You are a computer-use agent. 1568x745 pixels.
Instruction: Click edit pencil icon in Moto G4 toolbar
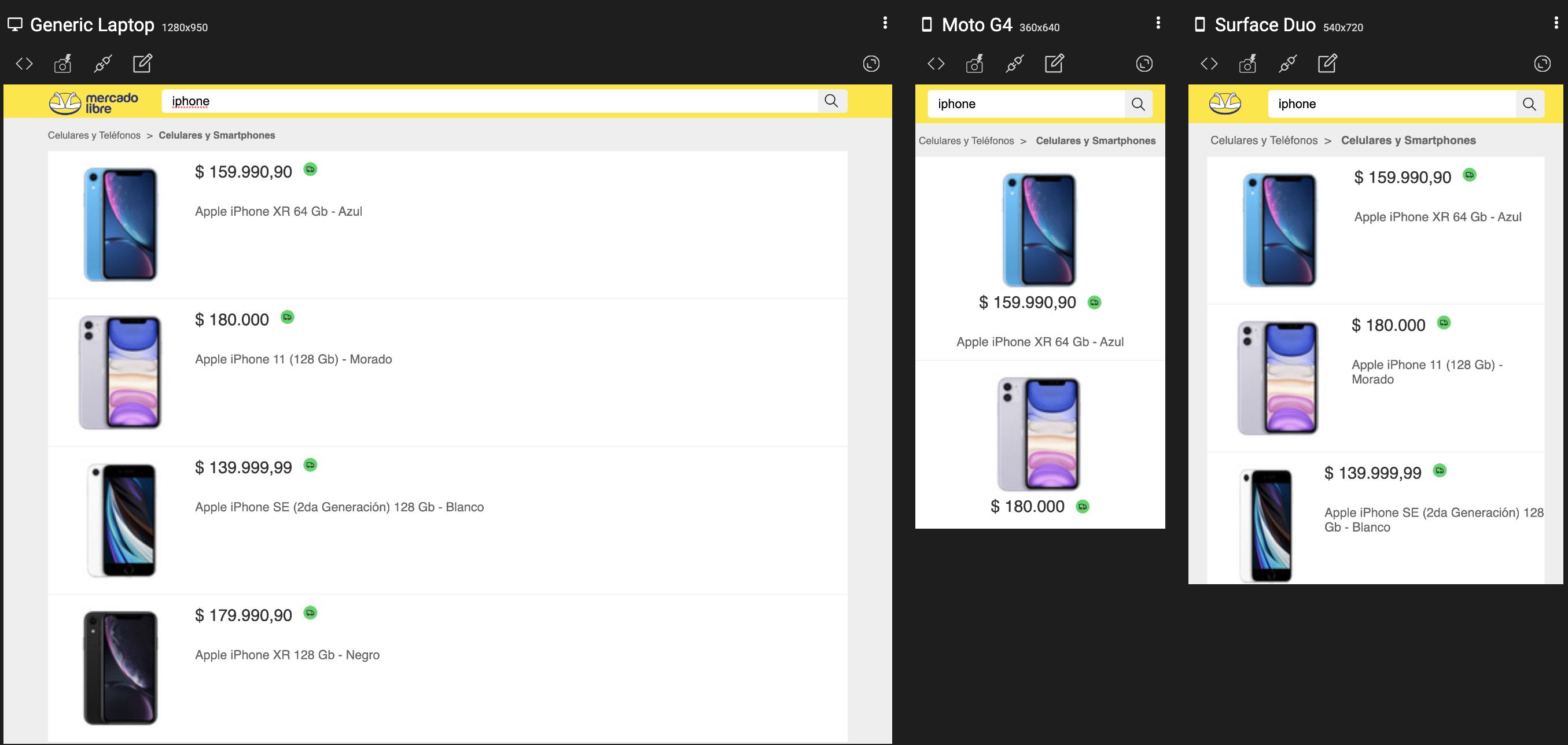pos(1054,63)
